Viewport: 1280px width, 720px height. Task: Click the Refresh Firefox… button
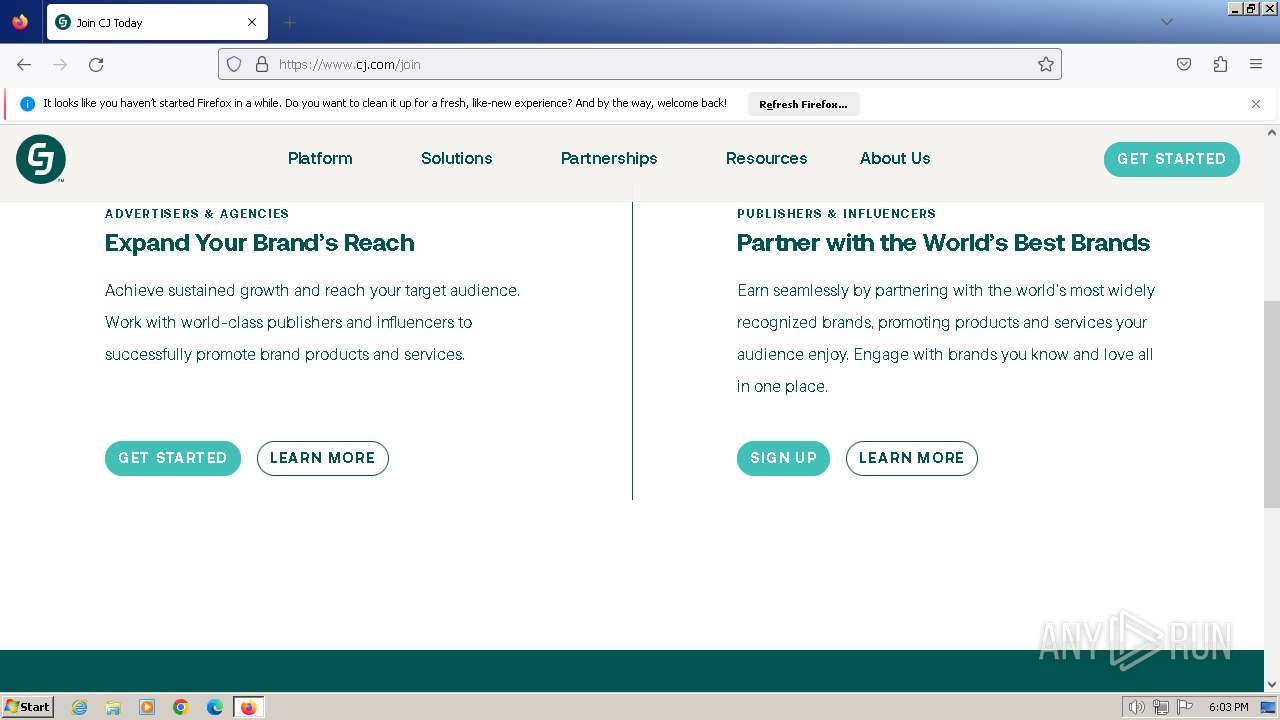pyautogui.click(x=803, y=104)
